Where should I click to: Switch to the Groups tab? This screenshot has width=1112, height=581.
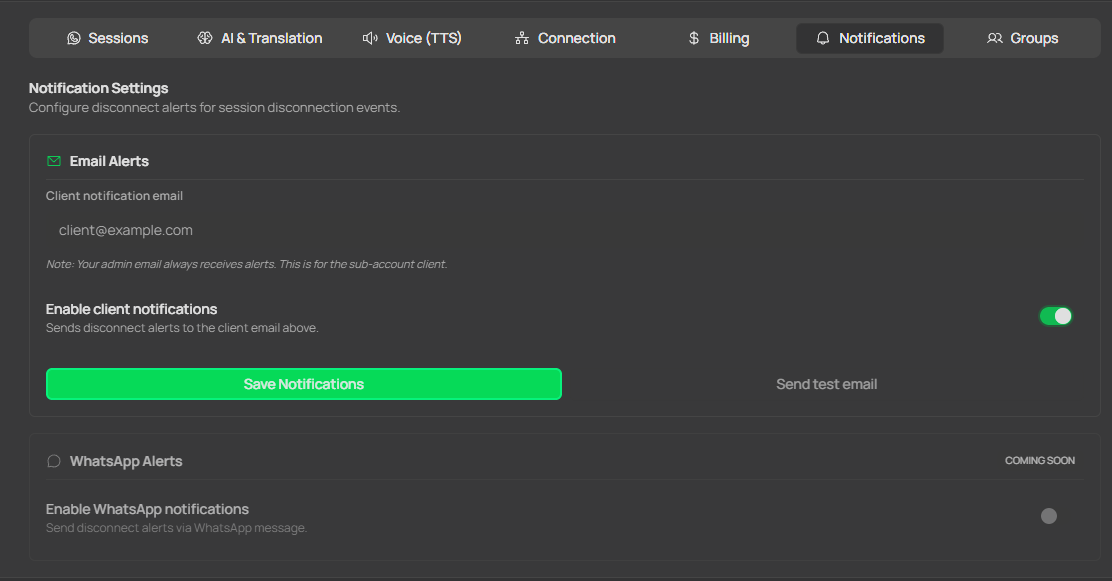pyautogui.click(x=1023, y=38)
